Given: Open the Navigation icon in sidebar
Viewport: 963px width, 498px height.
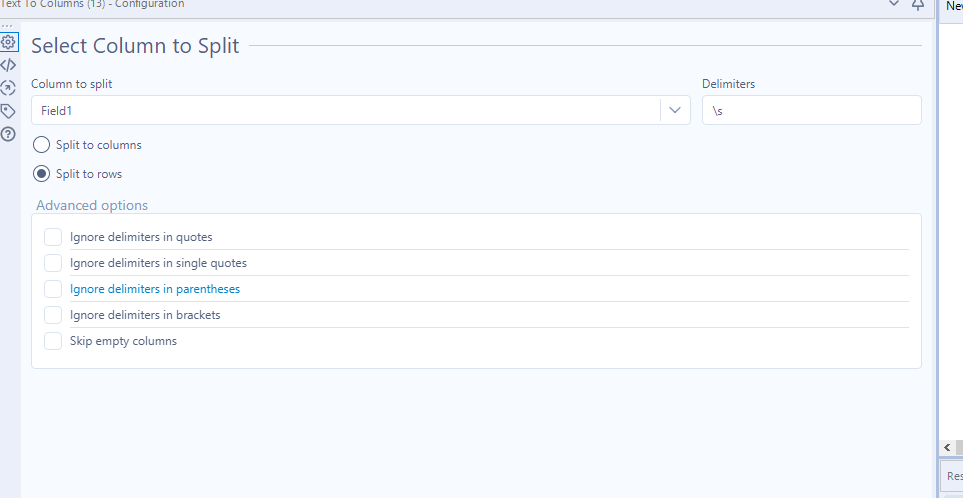Looking at the screenshot, I should coord(9,88).
